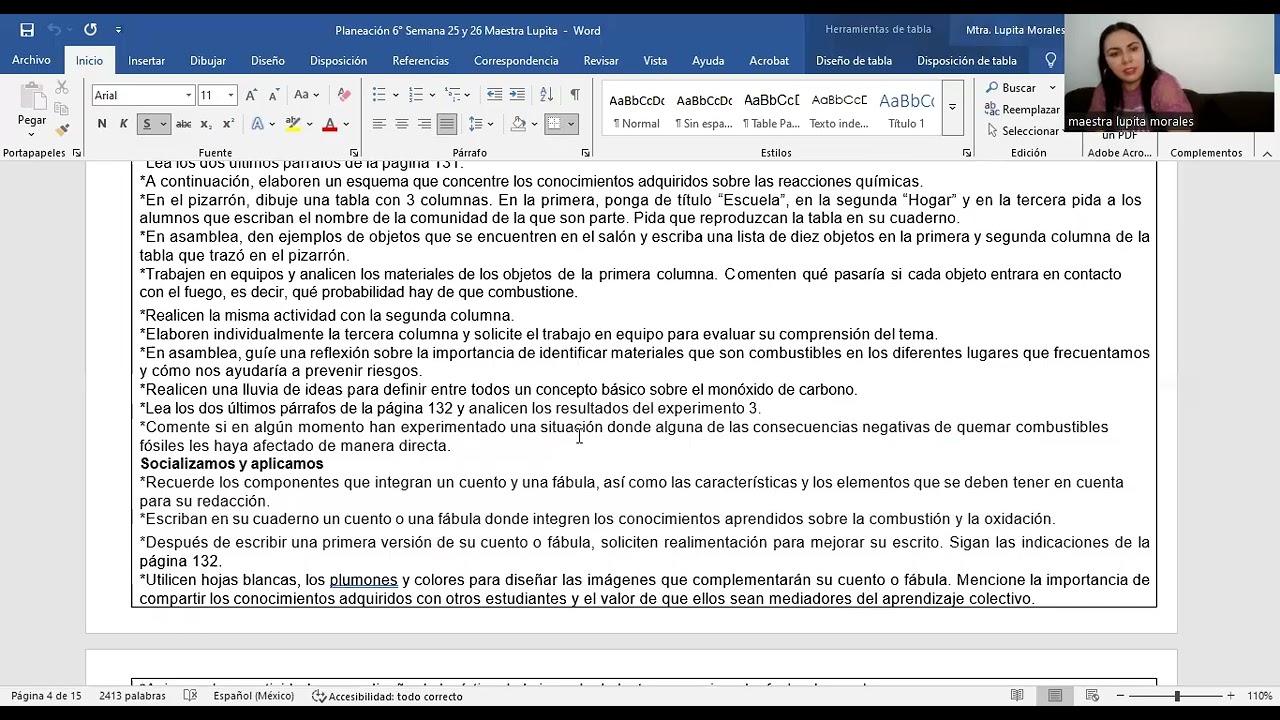The image size is (1280, 720).
Task: Expand the font color dropdown arrow
Action: coord(346,124)
